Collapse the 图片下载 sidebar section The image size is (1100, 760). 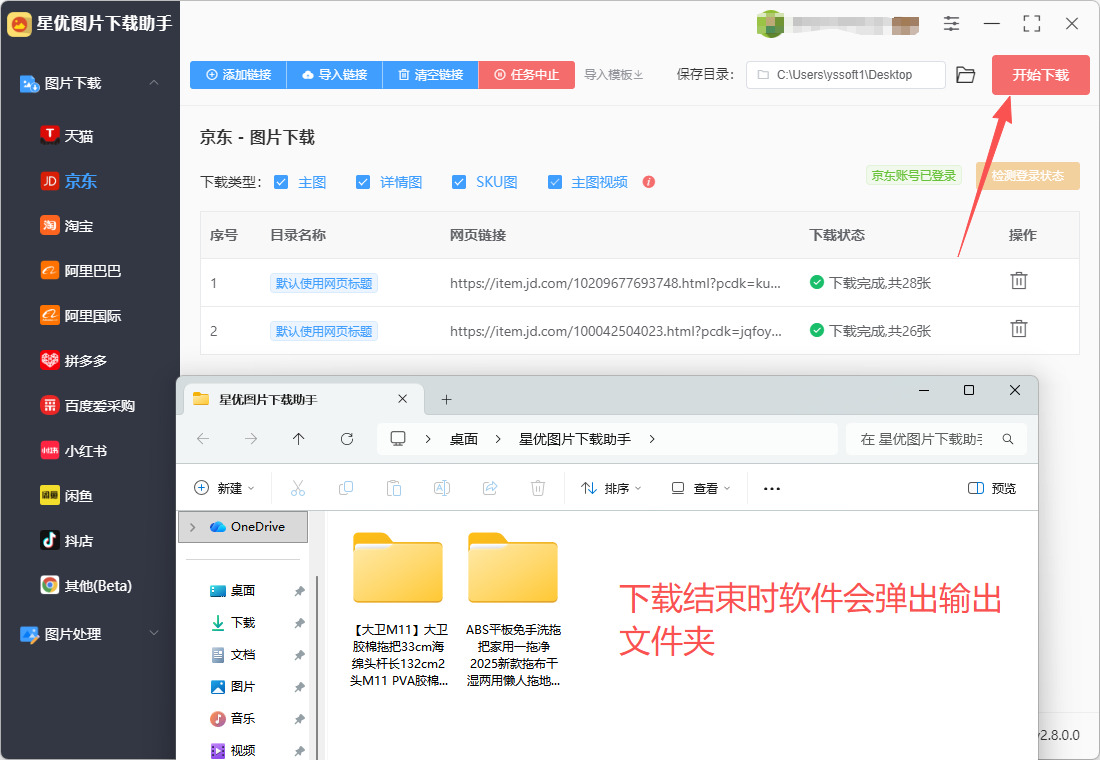tap(154, 83)
